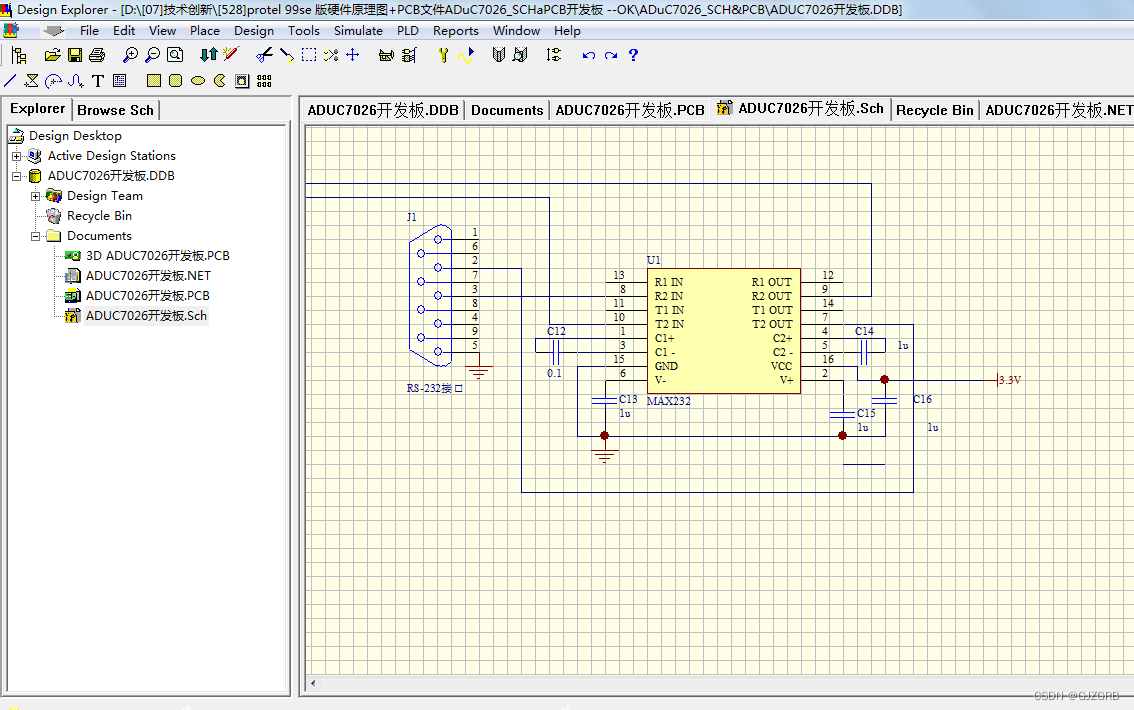Image resolution: width=1134 pixels, height=710 pixels.
Task: Select the draw line tool
Action: [x=10, y=81]
